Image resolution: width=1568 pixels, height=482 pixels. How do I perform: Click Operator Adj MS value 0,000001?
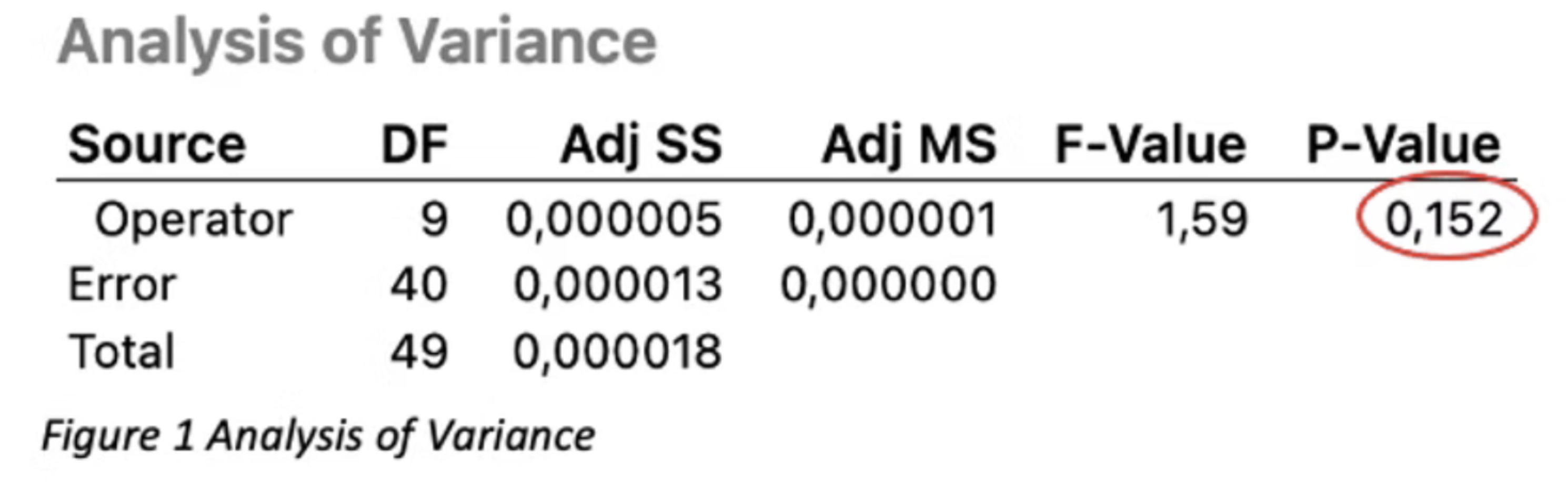(x=892, y=220)
